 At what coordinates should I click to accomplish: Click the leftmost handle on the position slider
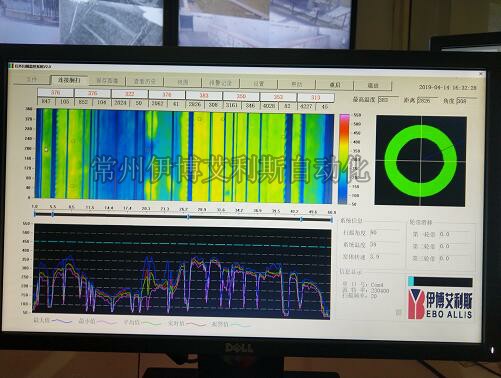(x=35, y=214)
